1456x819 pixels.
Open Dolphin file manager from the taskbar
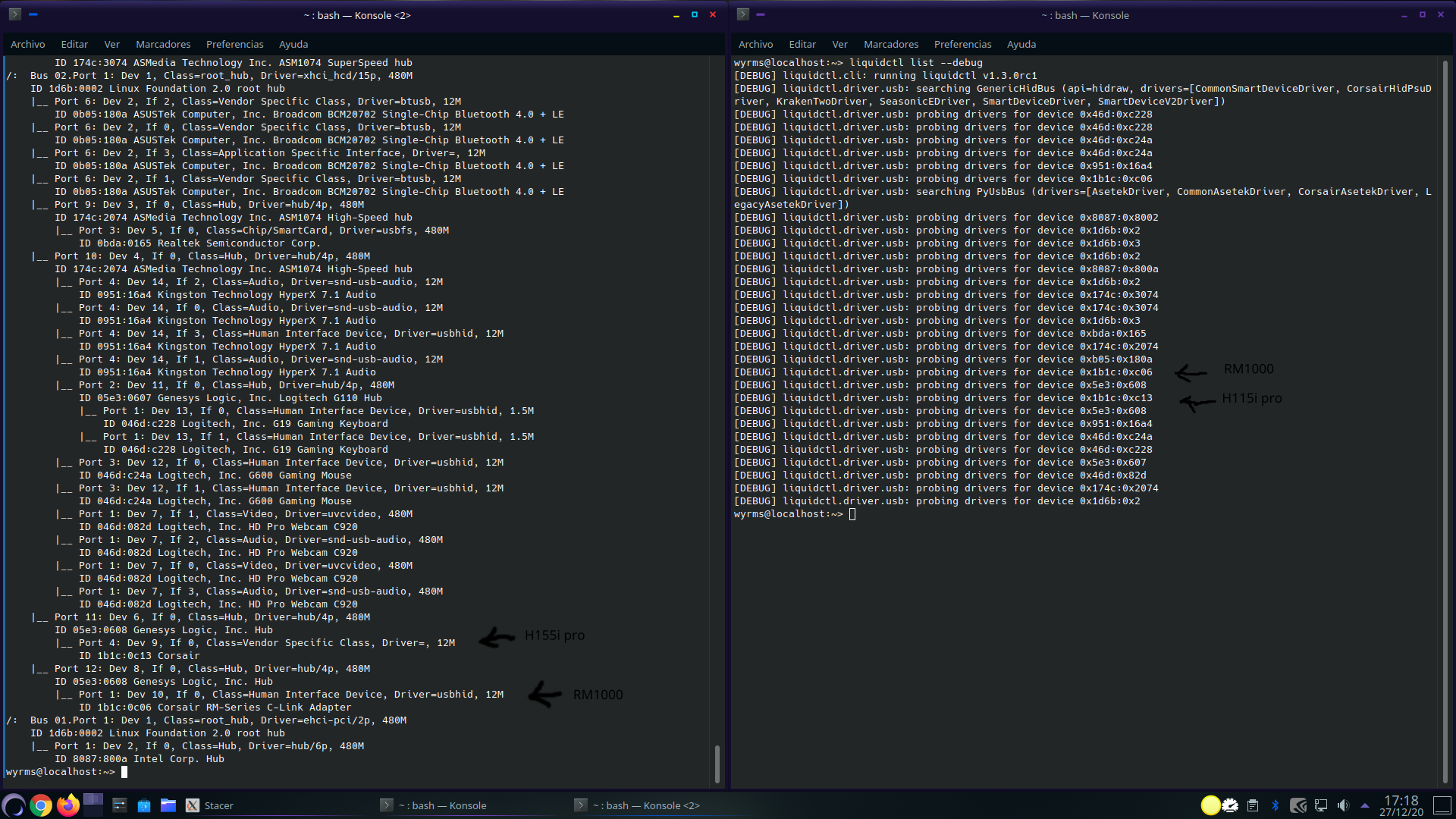point(168,805)
